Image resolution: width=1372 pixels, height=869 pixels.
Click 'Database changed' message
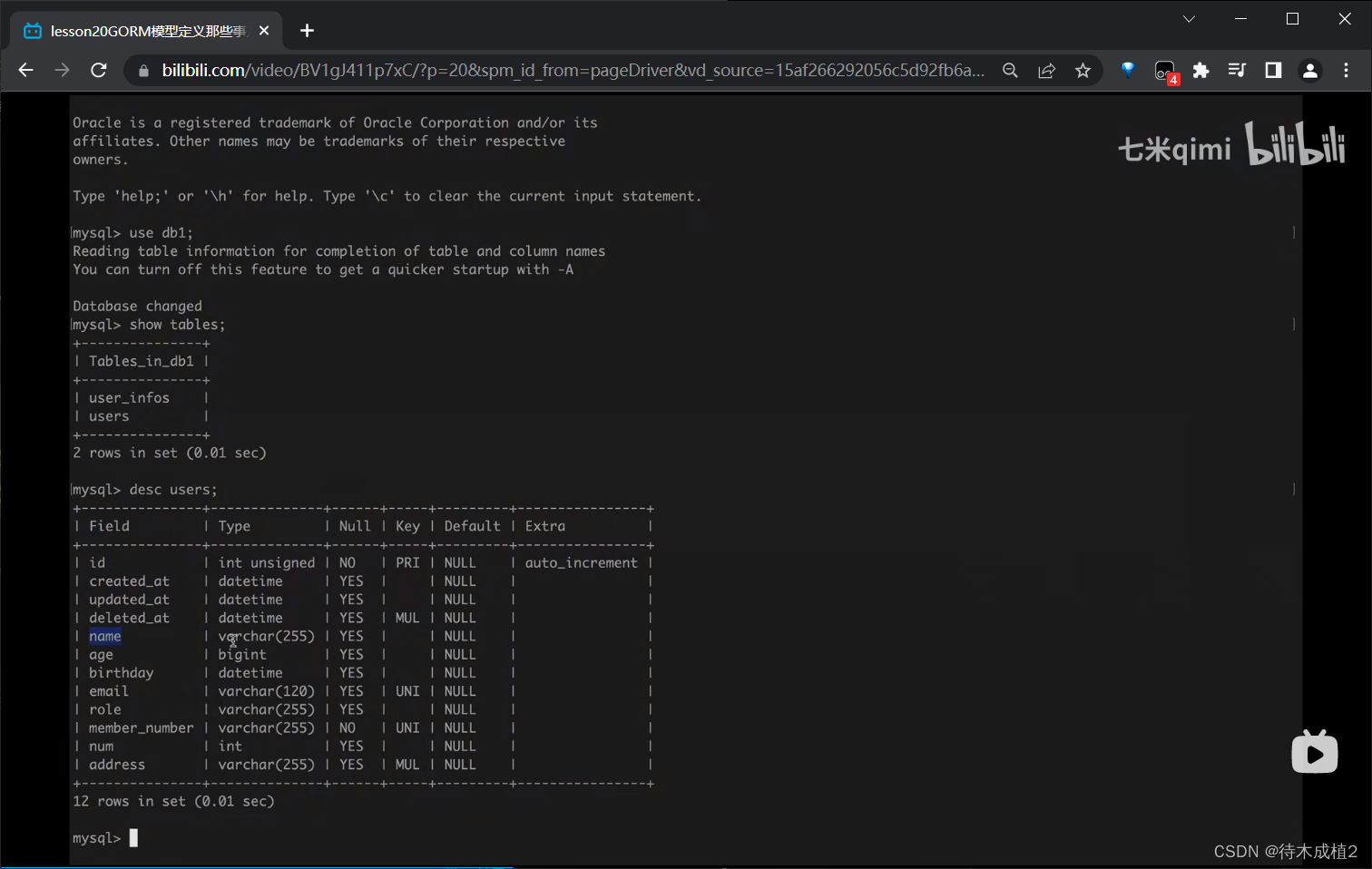pos(137,306)
